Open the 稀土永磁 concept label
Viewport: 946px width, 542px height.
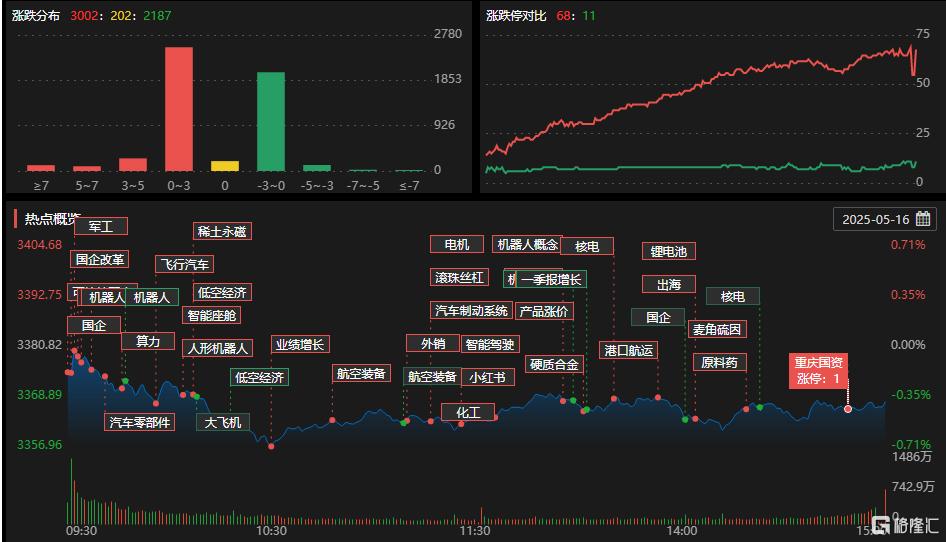[x=222, y=231]
